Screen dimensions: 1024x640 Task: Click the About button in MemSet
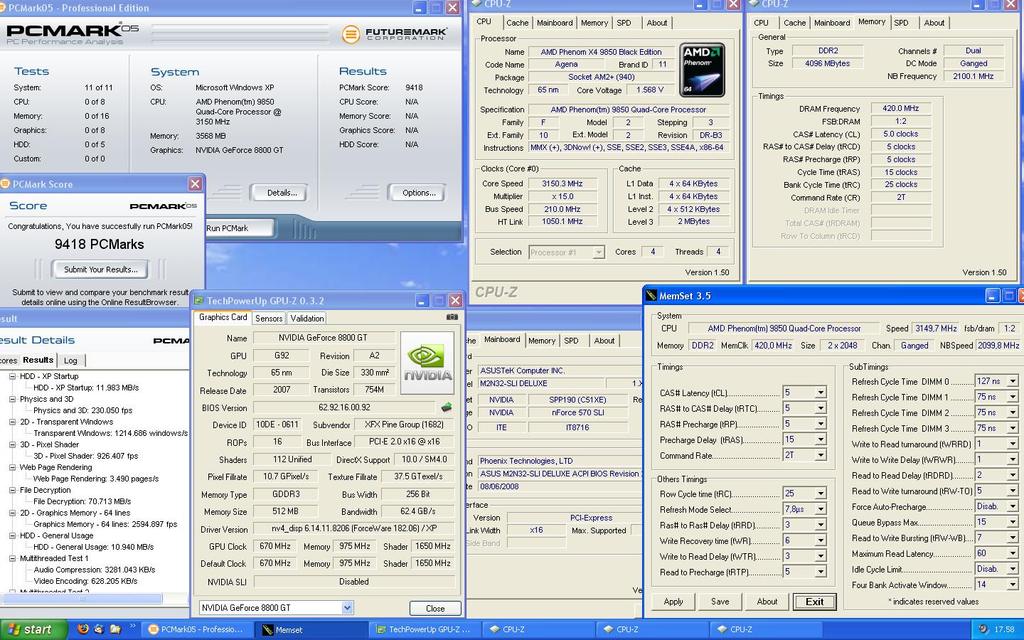click(767, 601)
